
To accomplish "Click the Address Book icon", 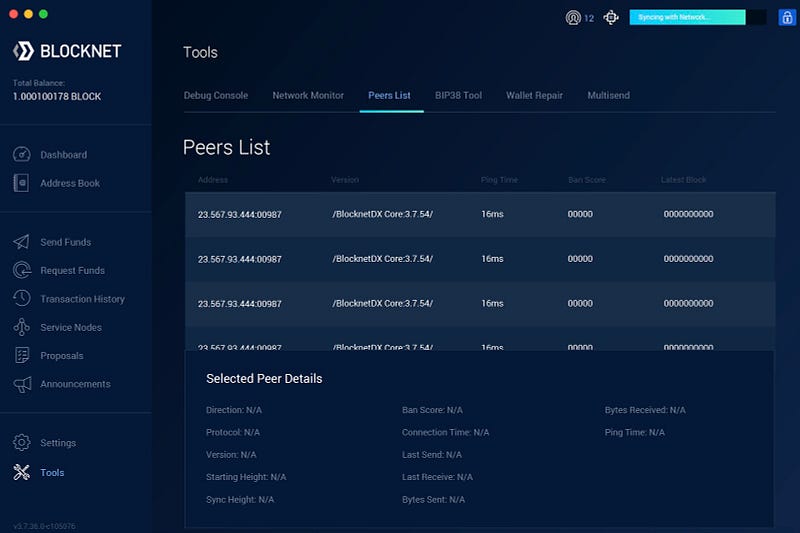I will pyautogui.click(x=21, y=183).
